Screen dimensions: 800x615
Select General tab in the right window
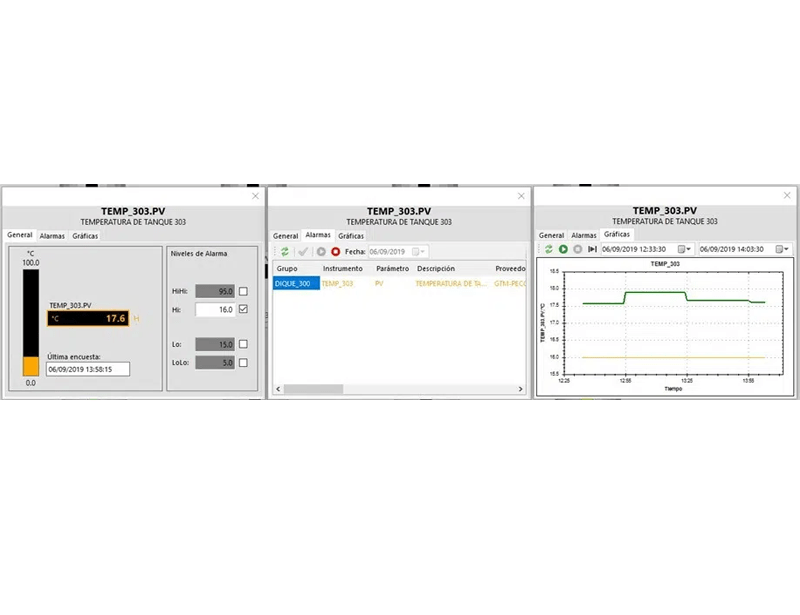point(551,235)
